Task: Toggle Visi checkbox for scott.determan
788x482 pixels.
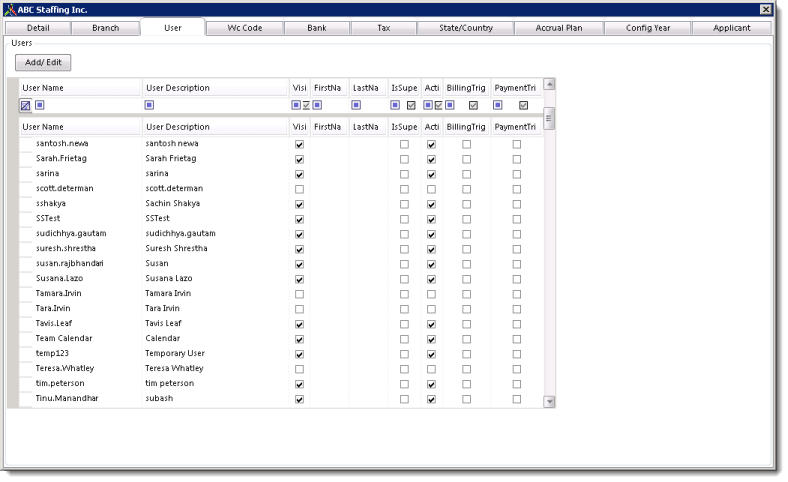Action: (x=299, y=189)
